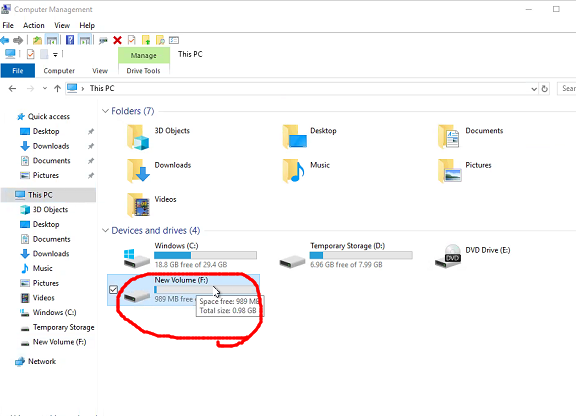The height and width of the screenshot is (416, 576).
Task: Click the show/hide console tree toolbar icon
Action: [x=52, y=40]
